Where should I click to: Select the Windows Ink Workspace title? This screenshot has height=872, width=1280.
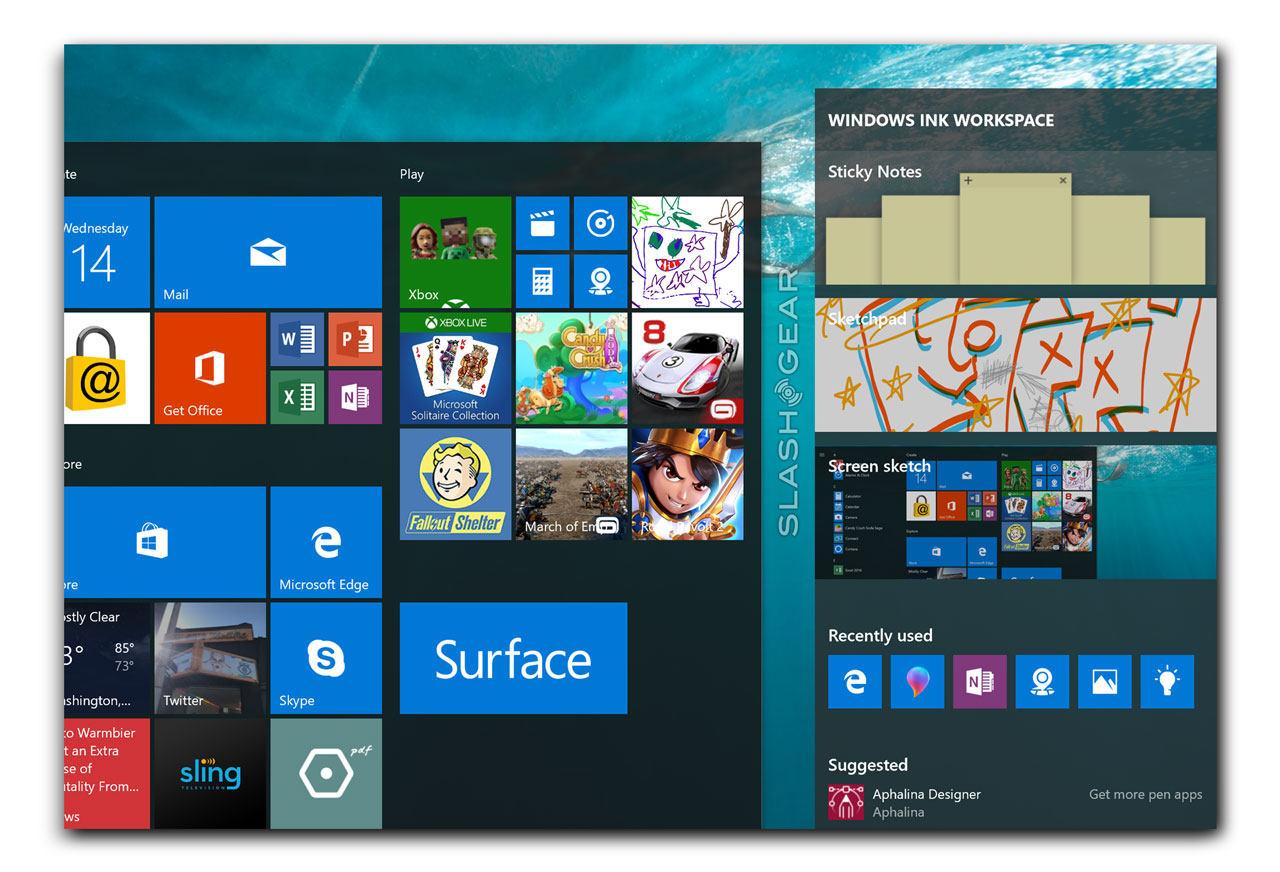click(x=941, y=120)
